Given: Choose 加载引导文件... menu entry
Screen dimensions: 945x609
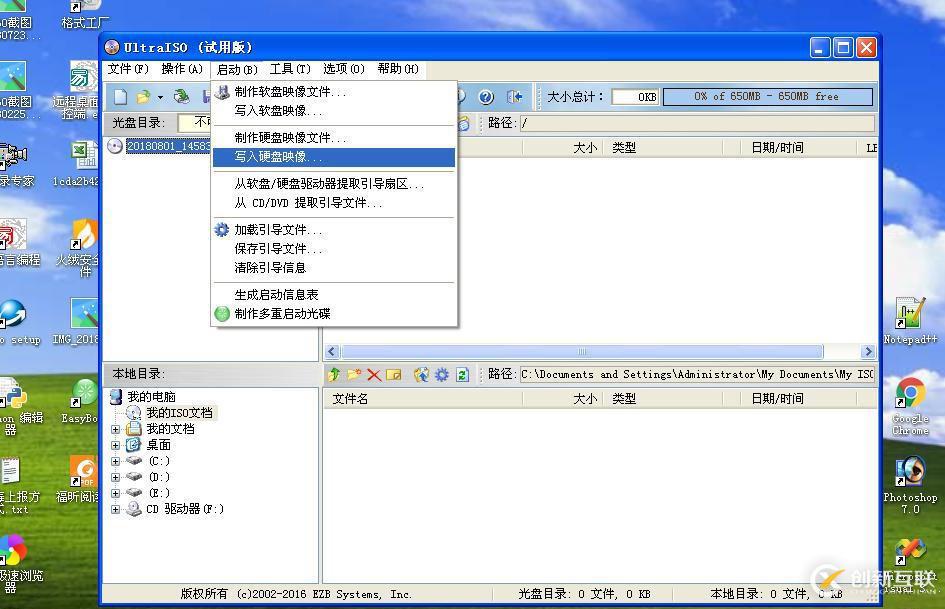Looking at the screenshot, I should (x=334, y=230).
